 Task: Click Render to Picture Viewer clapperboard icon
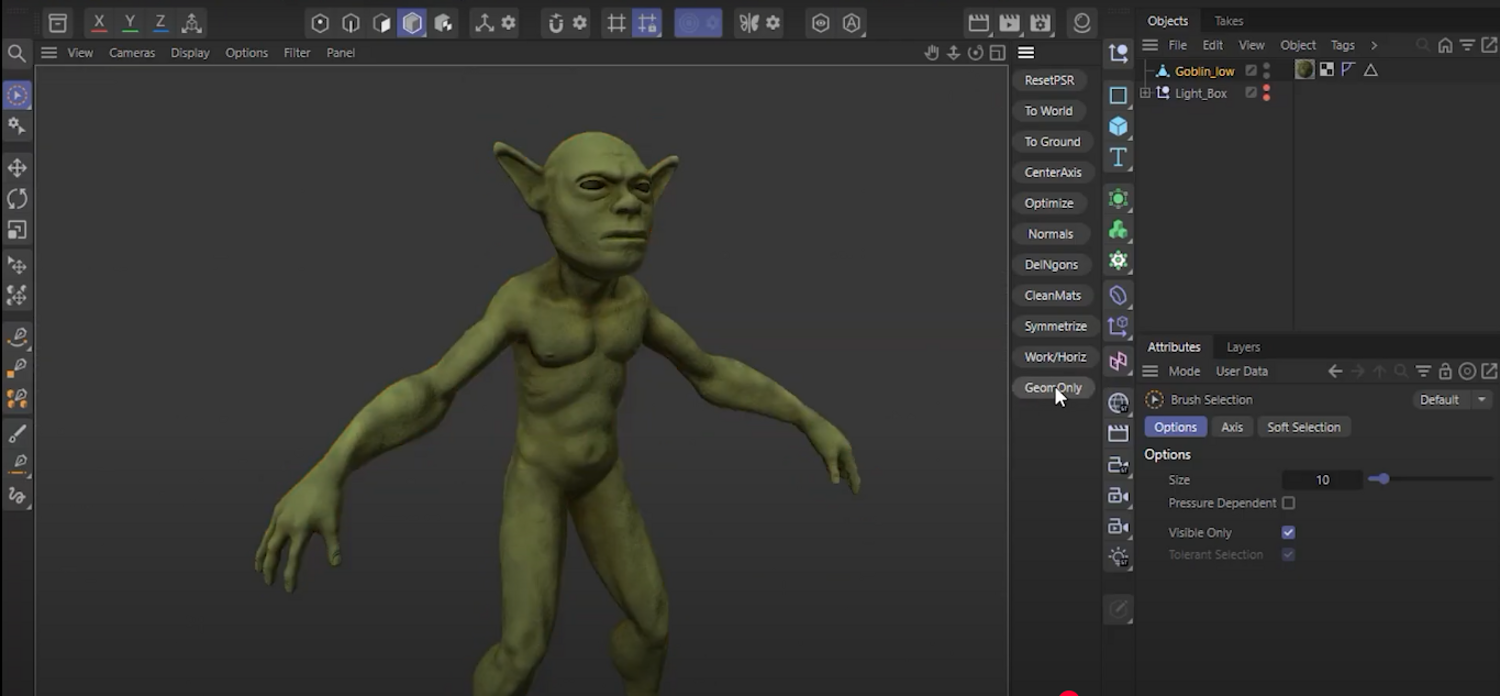(1010, 22)
